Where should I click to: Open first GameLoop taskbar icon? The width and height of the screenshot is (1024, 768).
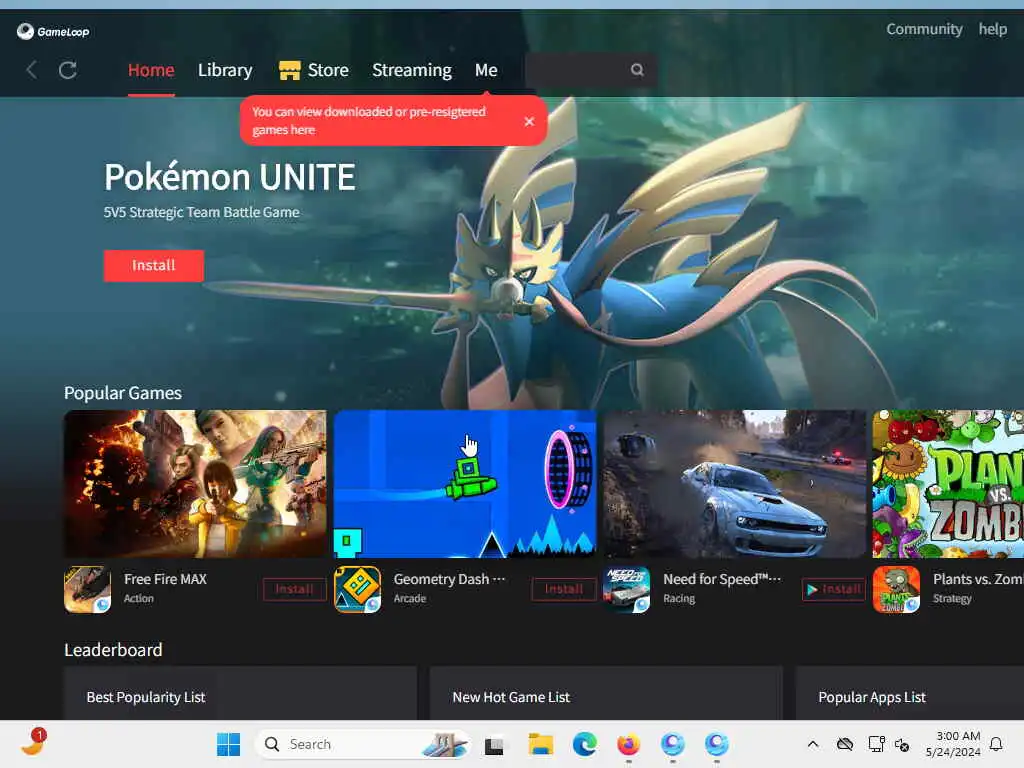point(673,744)
